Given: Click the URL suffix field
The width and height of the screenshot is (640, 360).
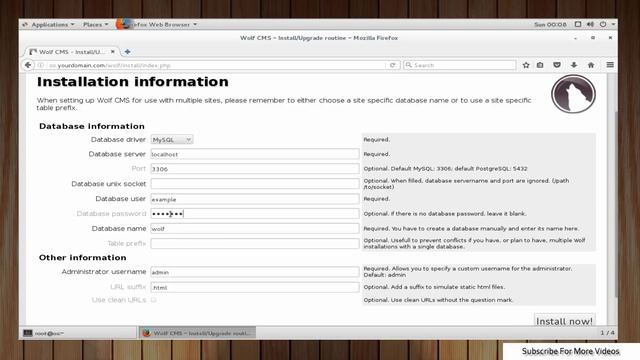Looking at the screenshot, I should (x=255, y=287).
